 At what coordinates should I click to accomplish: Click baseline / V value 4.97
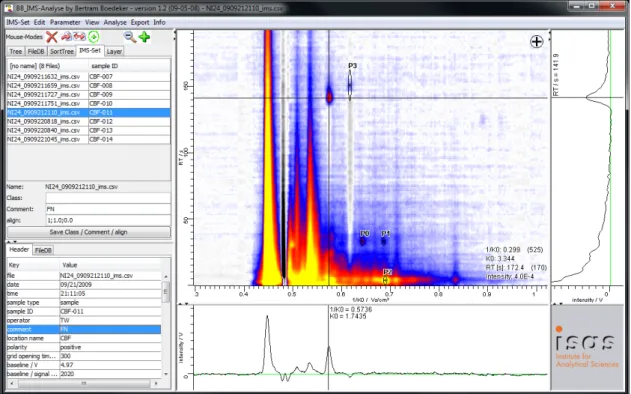110,365
